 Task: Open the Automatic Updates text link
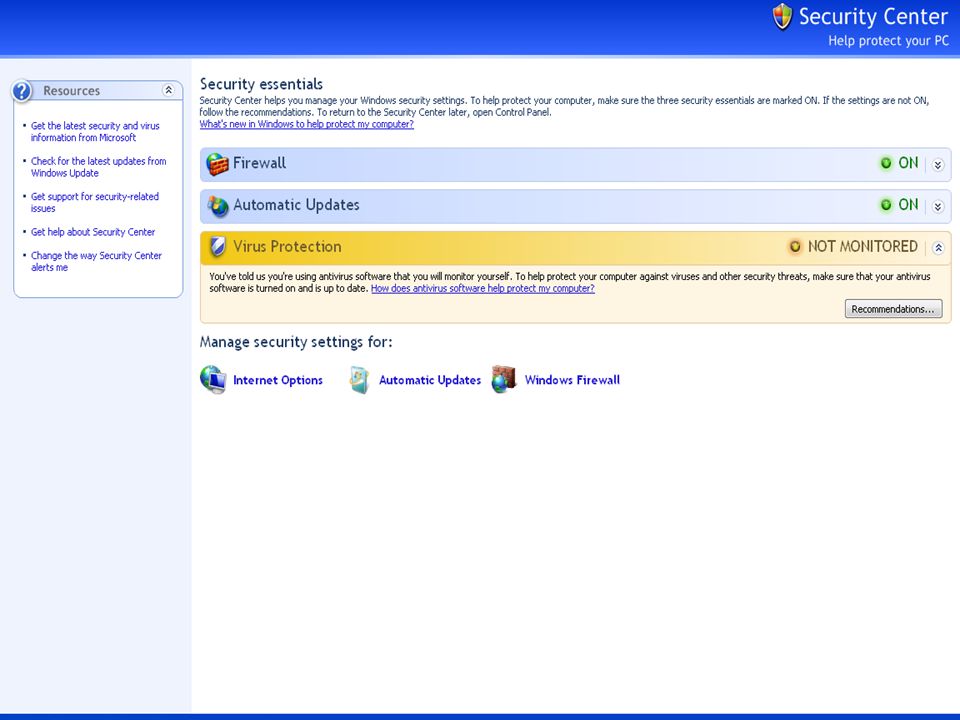coord(430,380)
